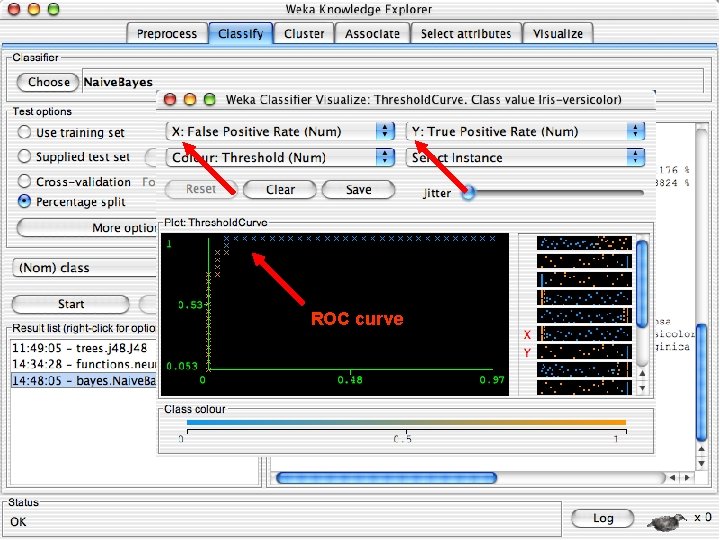The image size is (720, 540).
Task: Click the NaiveBayes classifier text field
Action: coord(393,82)
